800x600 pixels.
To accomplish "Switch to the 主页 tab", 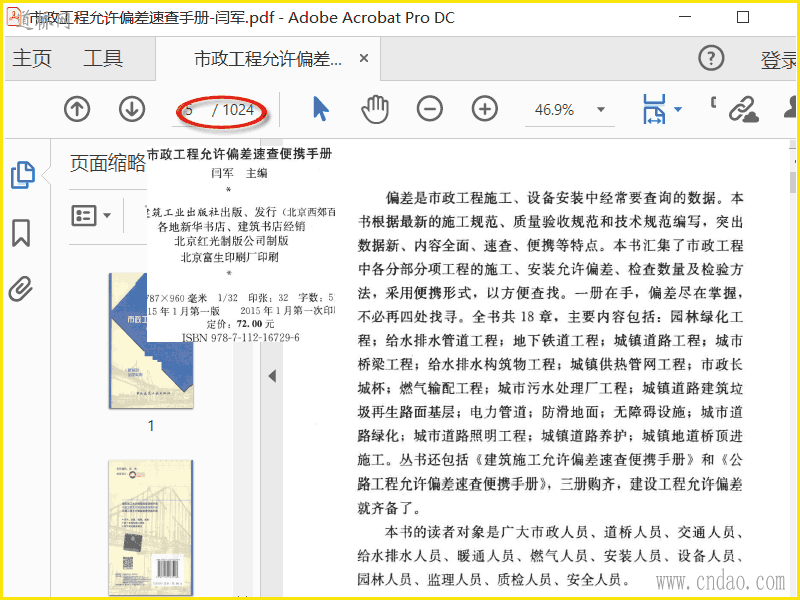I will (32, 58).
